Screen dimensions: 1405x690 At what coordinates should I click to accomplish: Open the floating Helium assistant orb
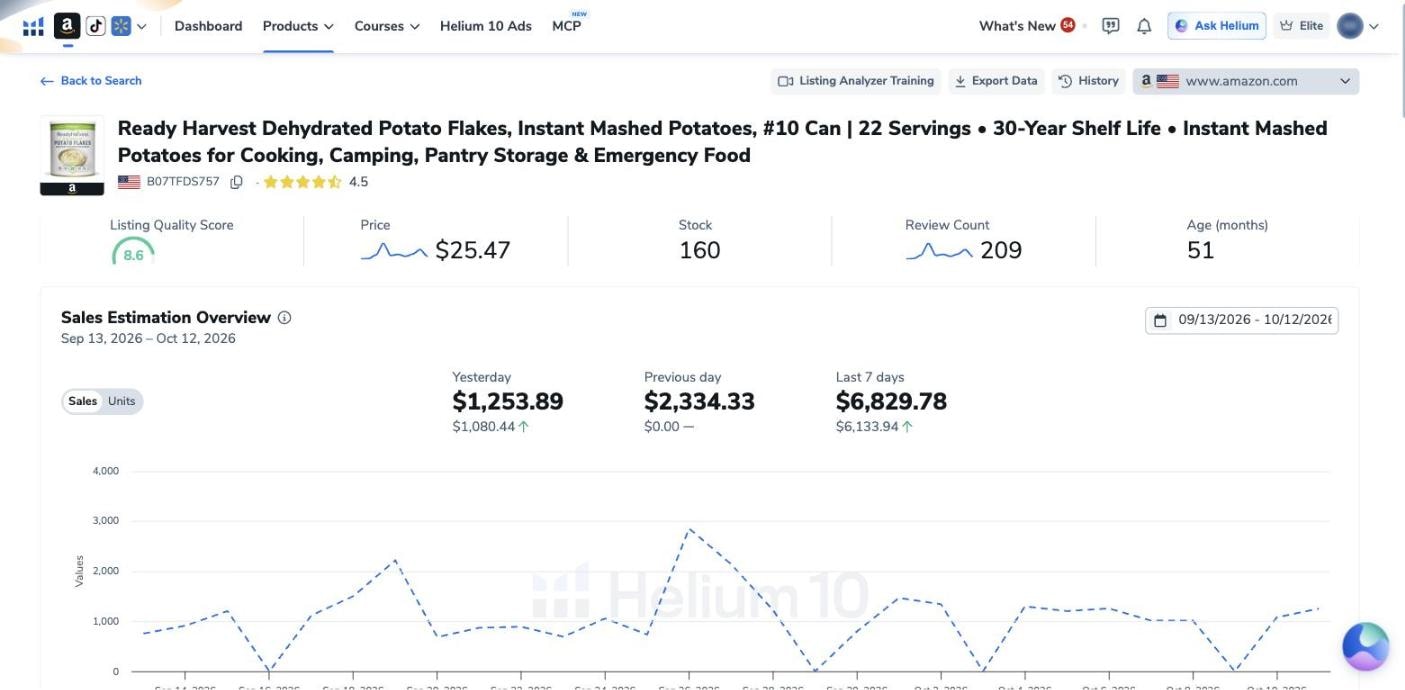pos(1366,646)
